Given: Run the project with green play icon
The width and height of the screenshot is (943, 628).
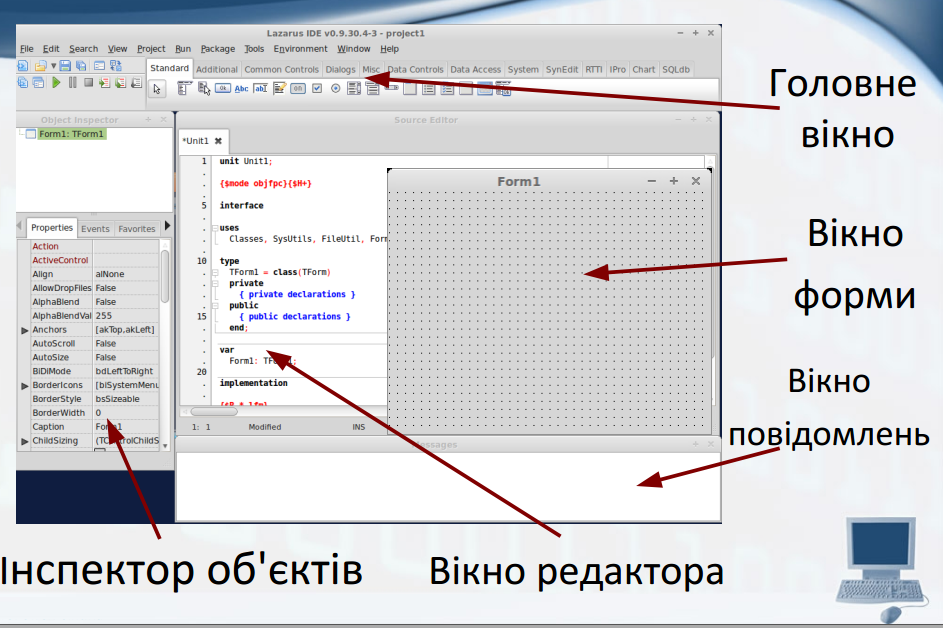Looking at the screenshot, I should (x=56, y=82).
